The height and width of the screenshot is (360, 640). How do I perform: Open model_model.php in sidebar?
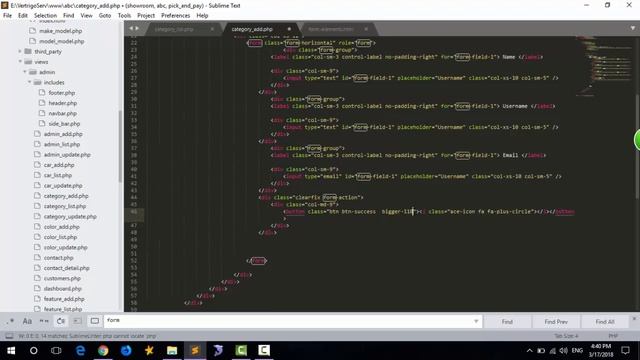point(62,41)
